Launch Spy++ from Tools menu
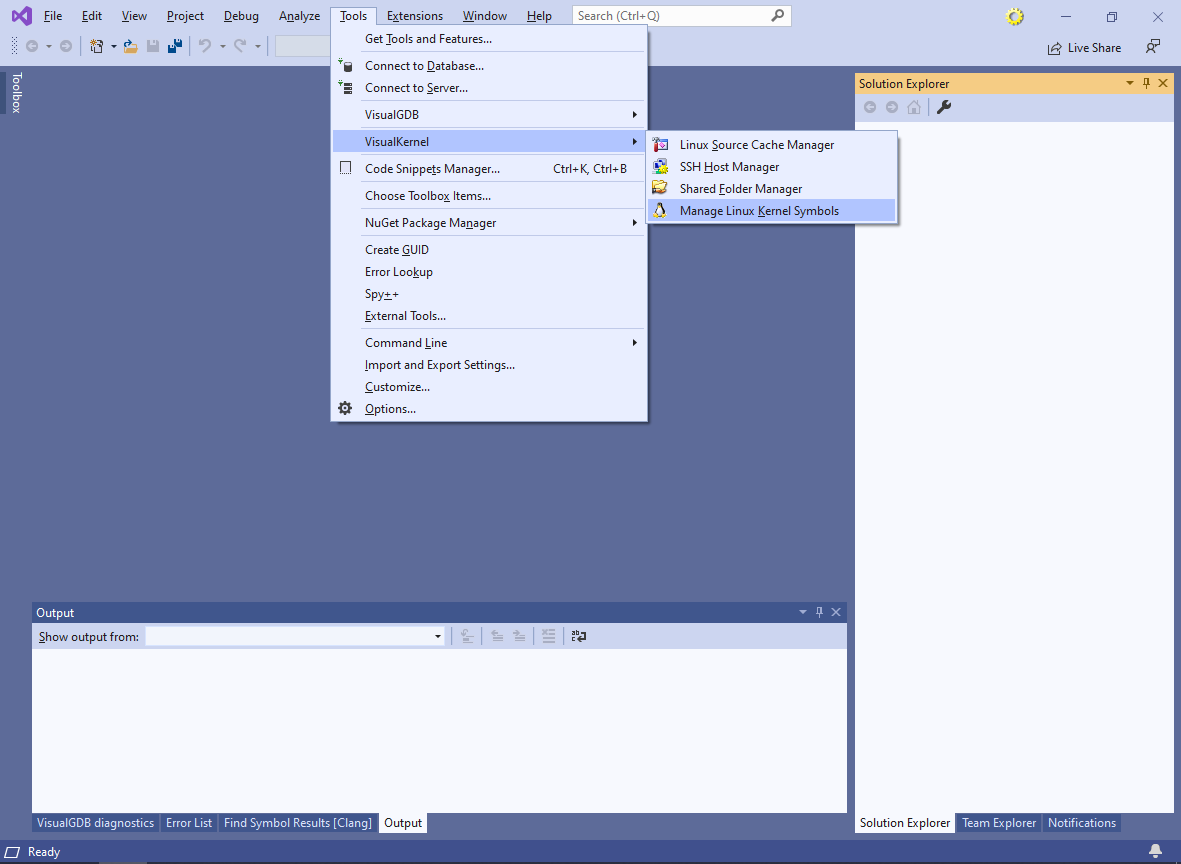1181x864 pixels. click(x=489, y=294)
